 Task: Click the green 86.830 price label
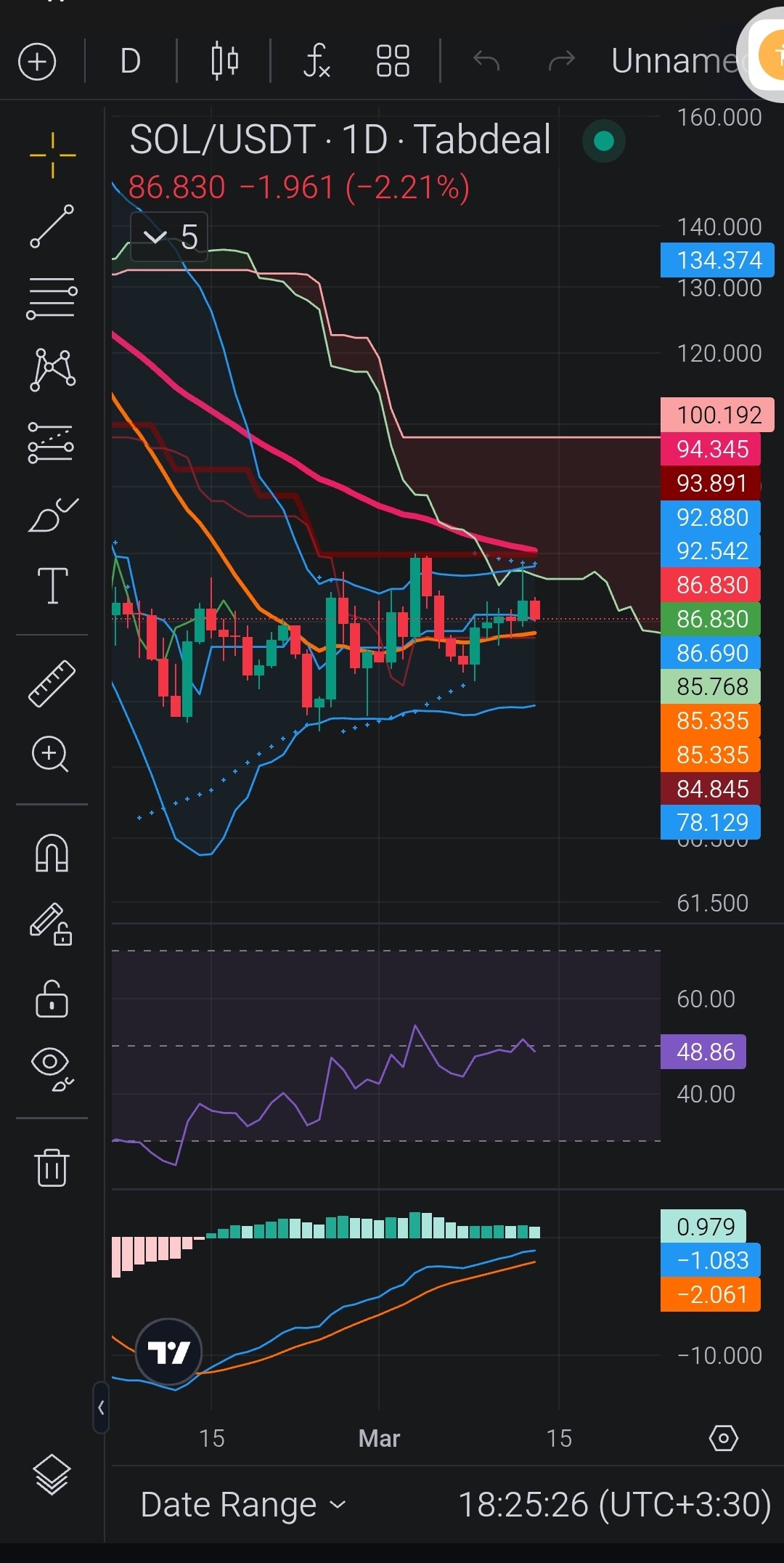[711, 619]
